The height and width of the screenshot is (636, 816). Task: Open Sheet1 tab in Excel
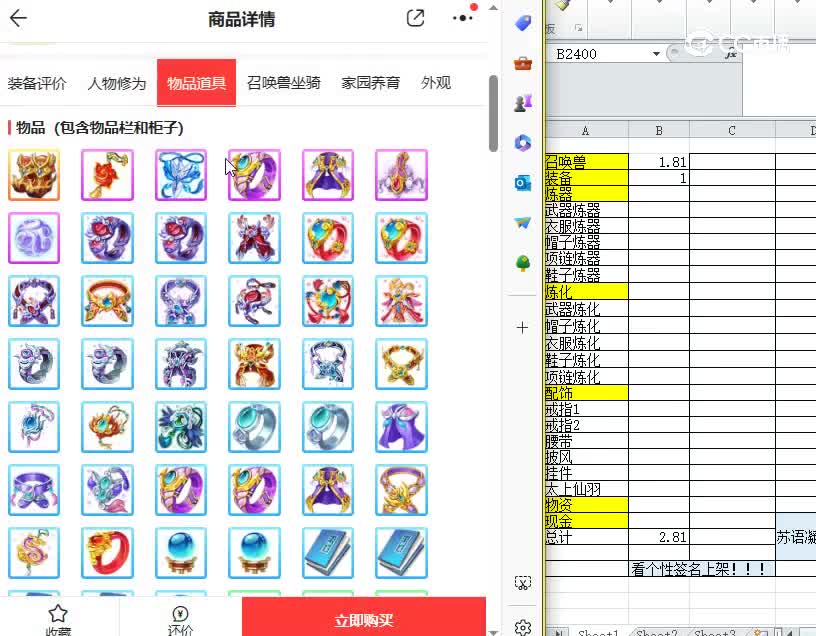coord(598,632)
